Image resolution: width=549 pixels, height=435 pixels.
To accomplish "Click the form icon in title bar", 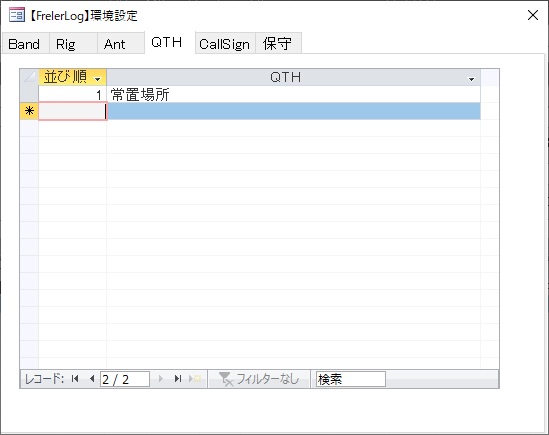I will click(x=17, y=15).
